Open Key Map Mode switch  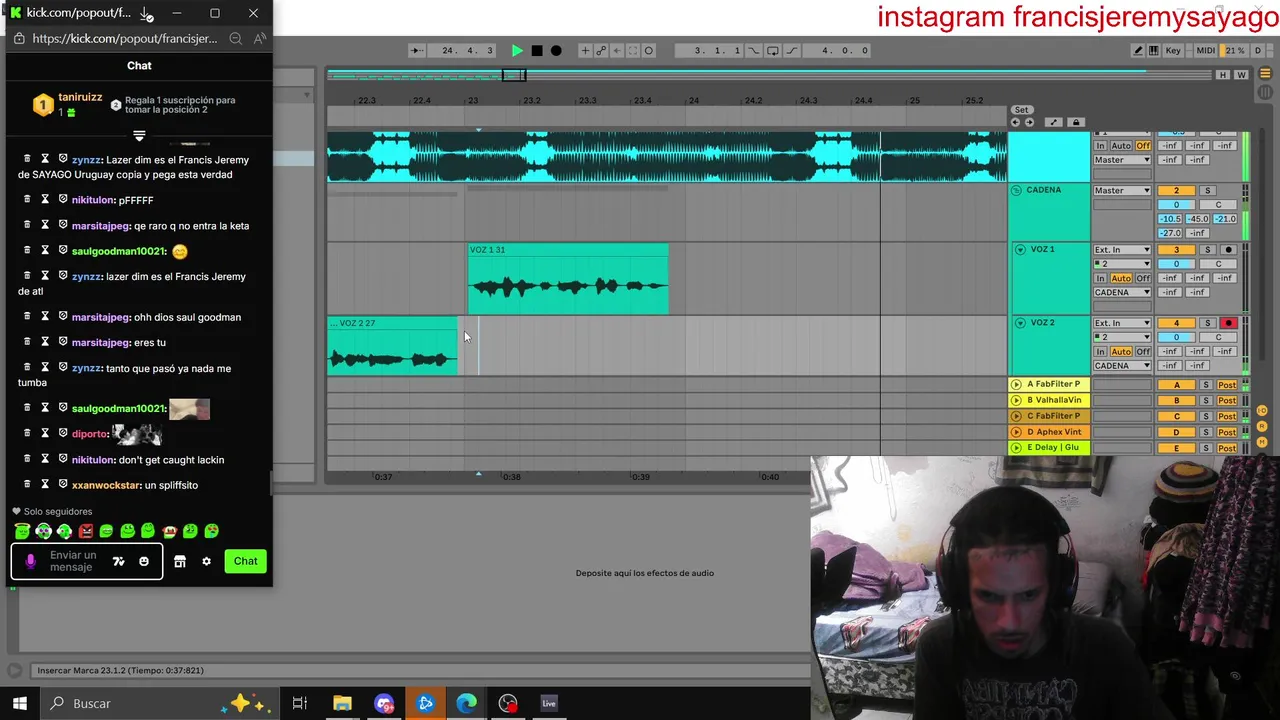[1173, 50]
